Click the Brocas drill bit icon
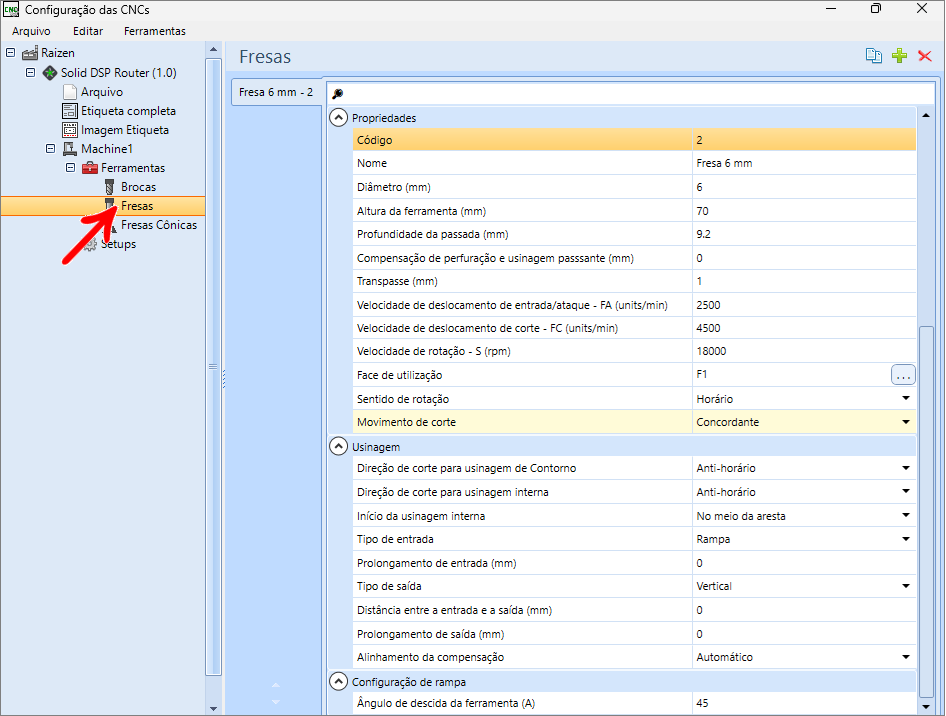 click(110, 187)
